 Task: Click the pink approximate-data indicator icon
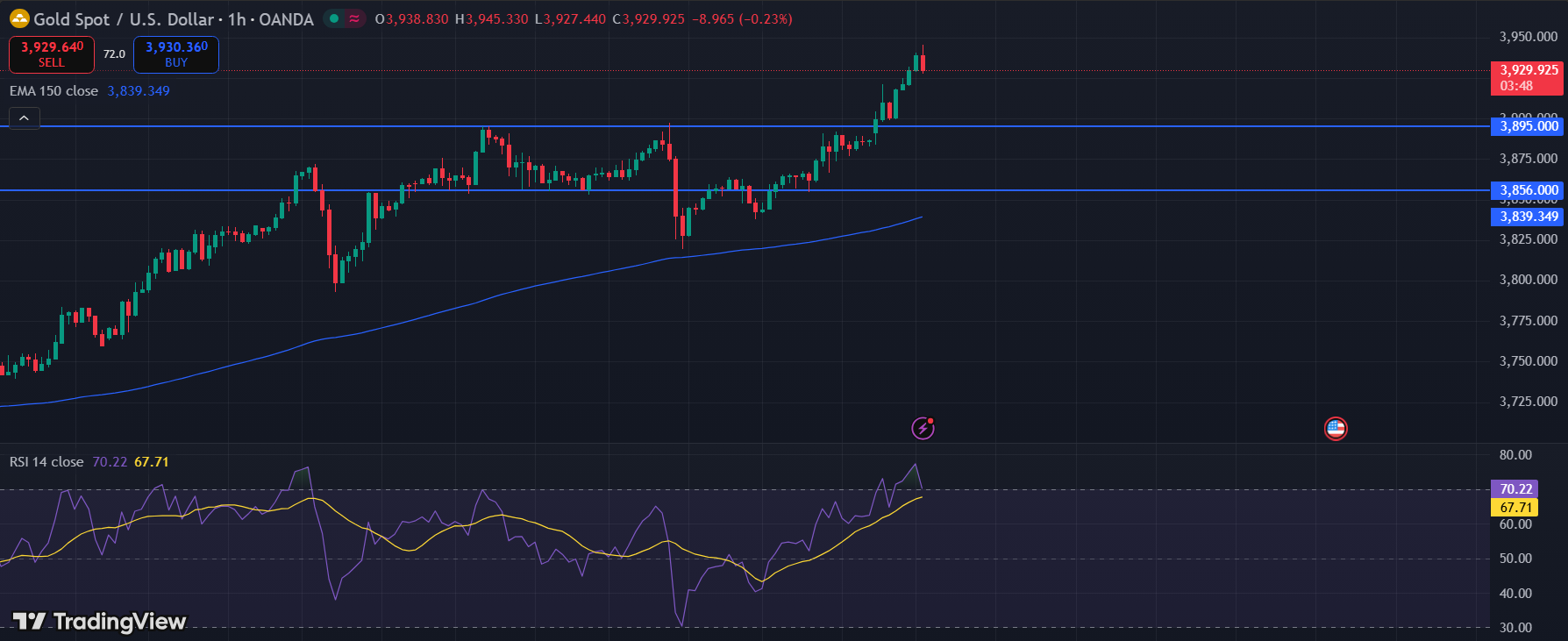354,18
